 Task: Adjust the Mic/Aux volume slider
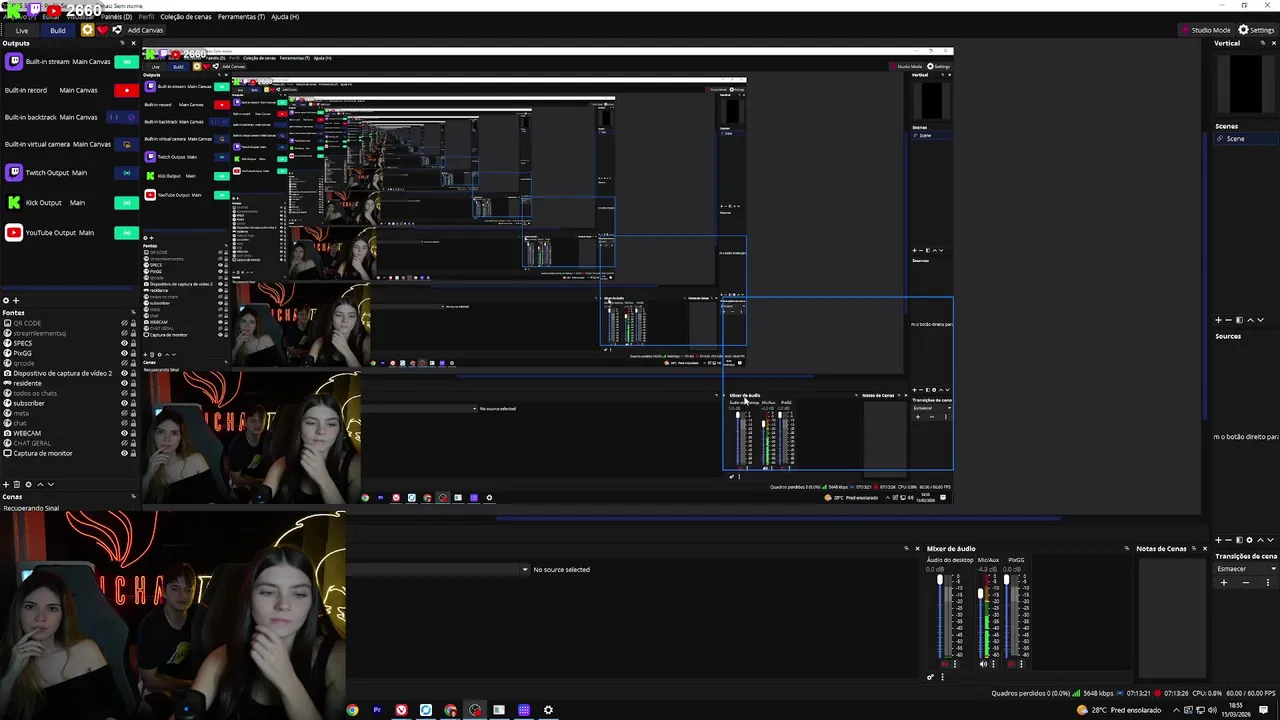pos(980,616)
